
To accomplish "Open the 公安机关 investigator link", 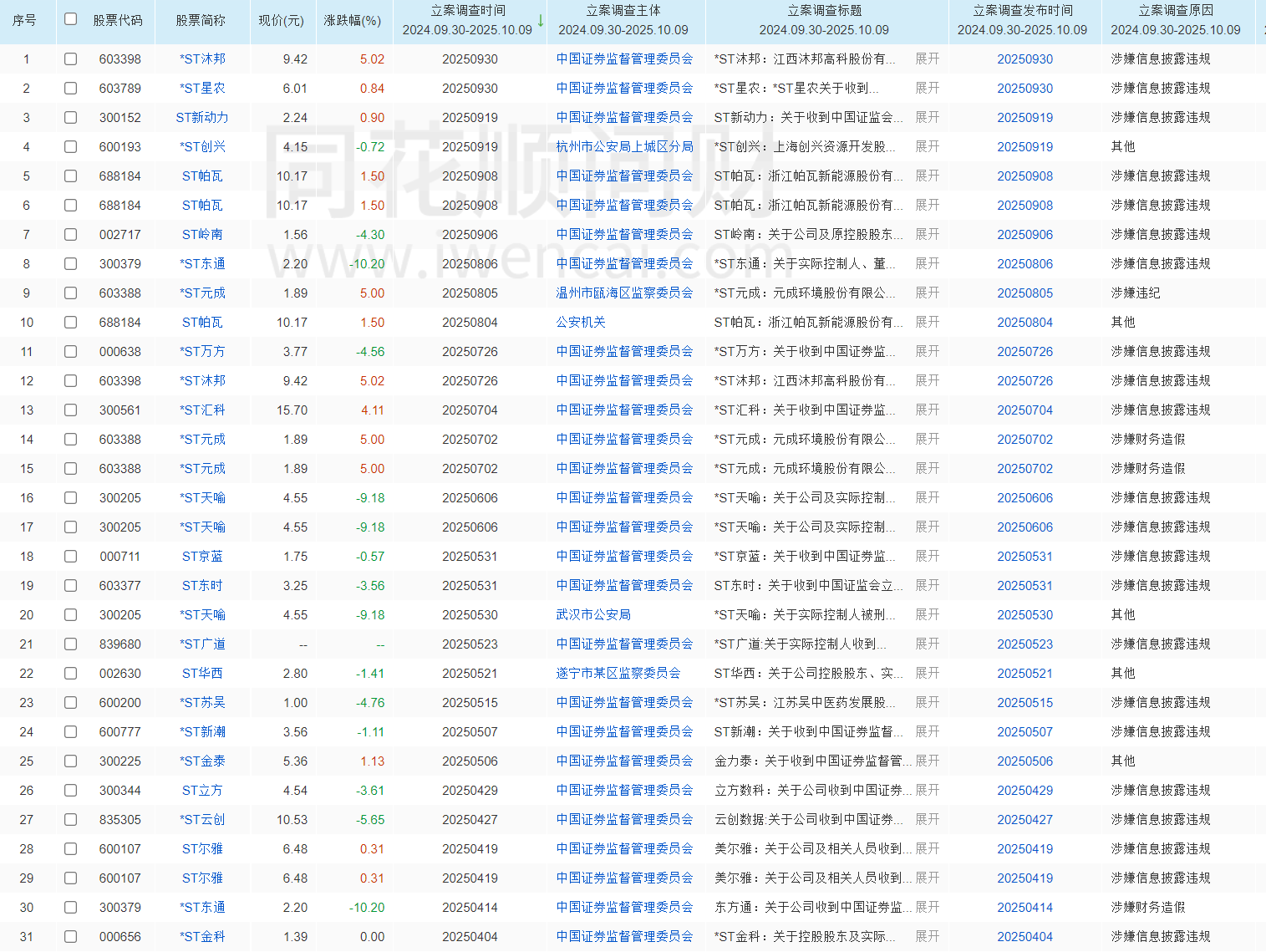I will tap(581, 323).
